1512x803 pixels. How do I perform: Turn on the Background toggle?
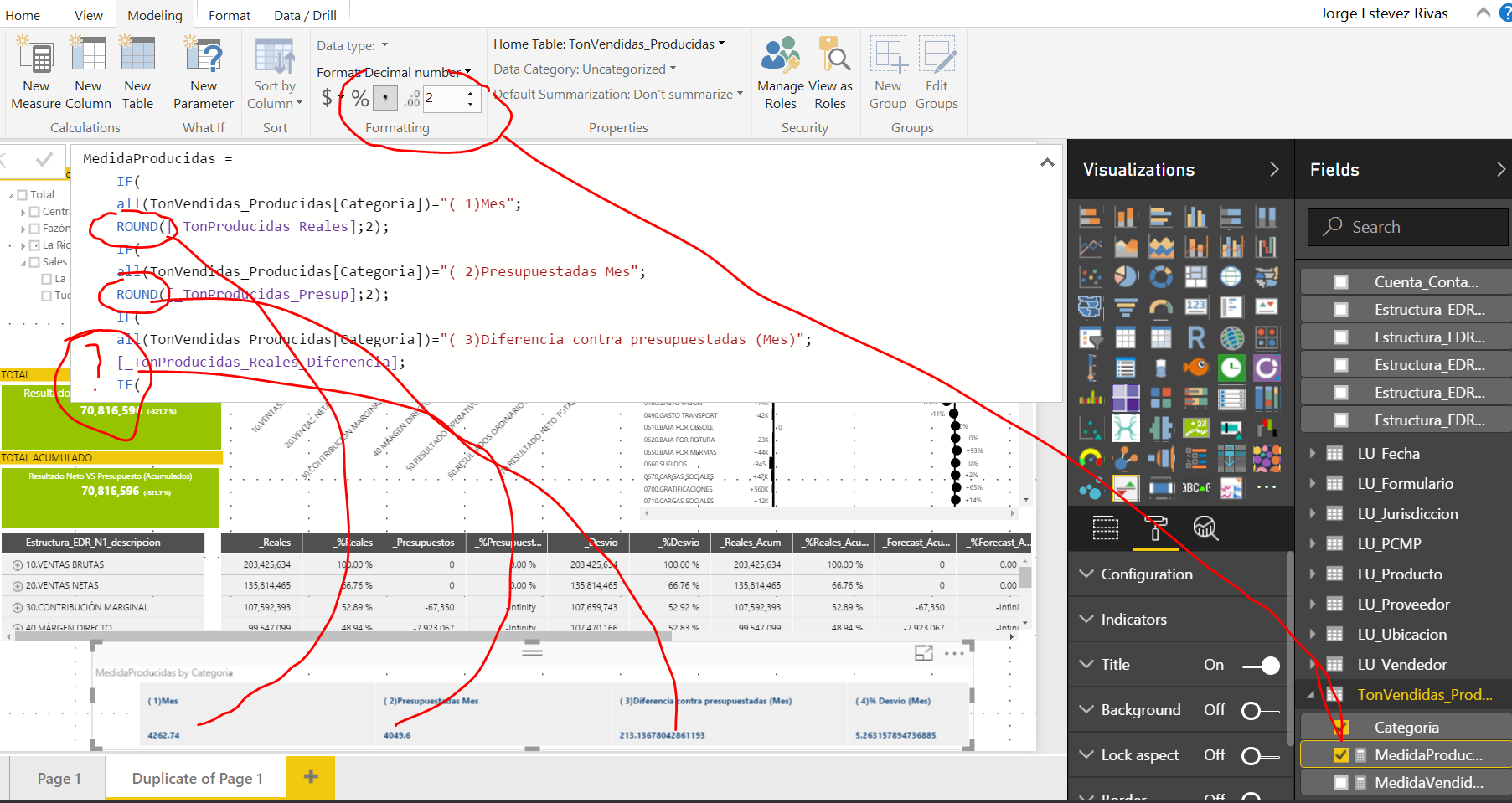[x=1261, y=711]
